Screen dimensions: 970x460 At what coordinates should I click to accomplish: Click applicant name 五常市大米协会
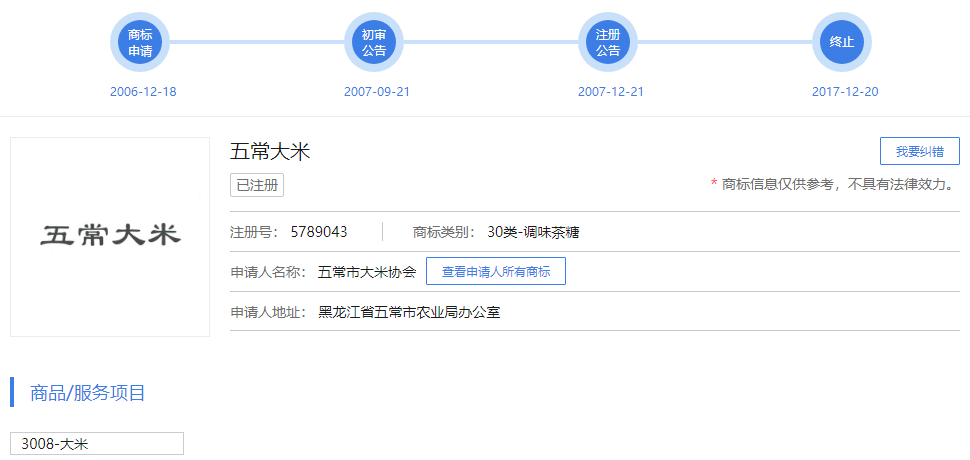tap(367, 272)
